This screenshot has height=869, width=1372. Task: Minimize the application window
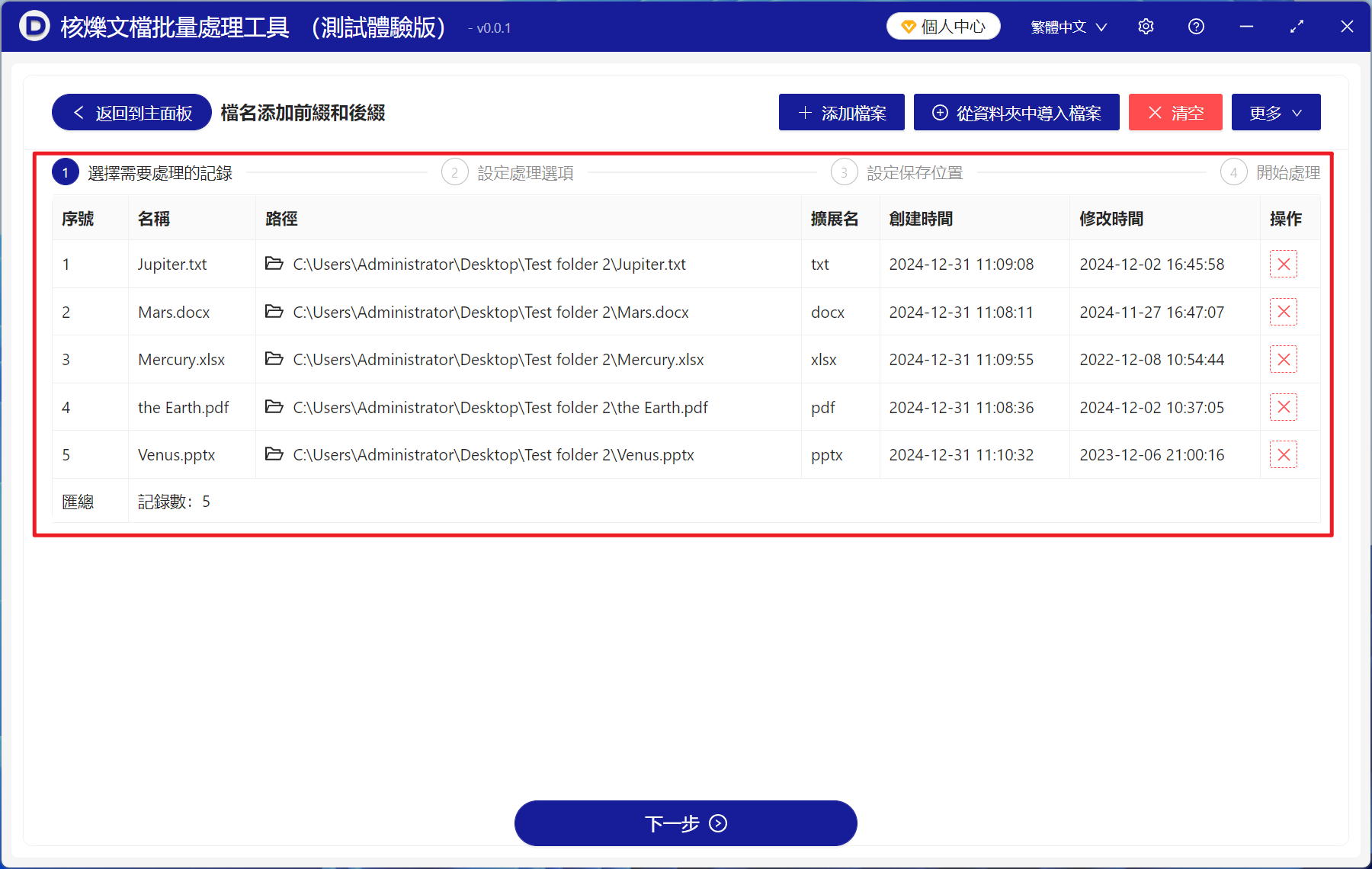click(1246, 27)
